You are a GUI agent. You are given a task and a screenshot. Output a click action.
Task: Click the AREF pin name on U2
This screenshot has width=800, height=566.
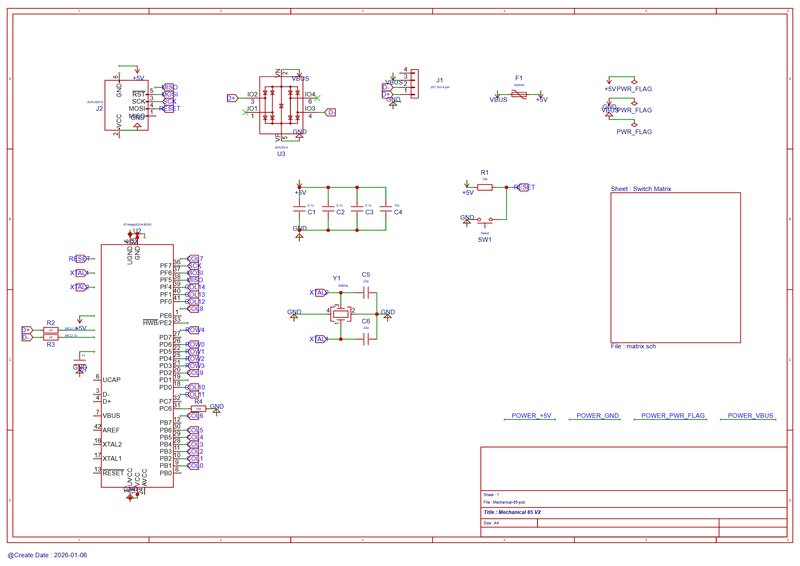coord(111,430)
